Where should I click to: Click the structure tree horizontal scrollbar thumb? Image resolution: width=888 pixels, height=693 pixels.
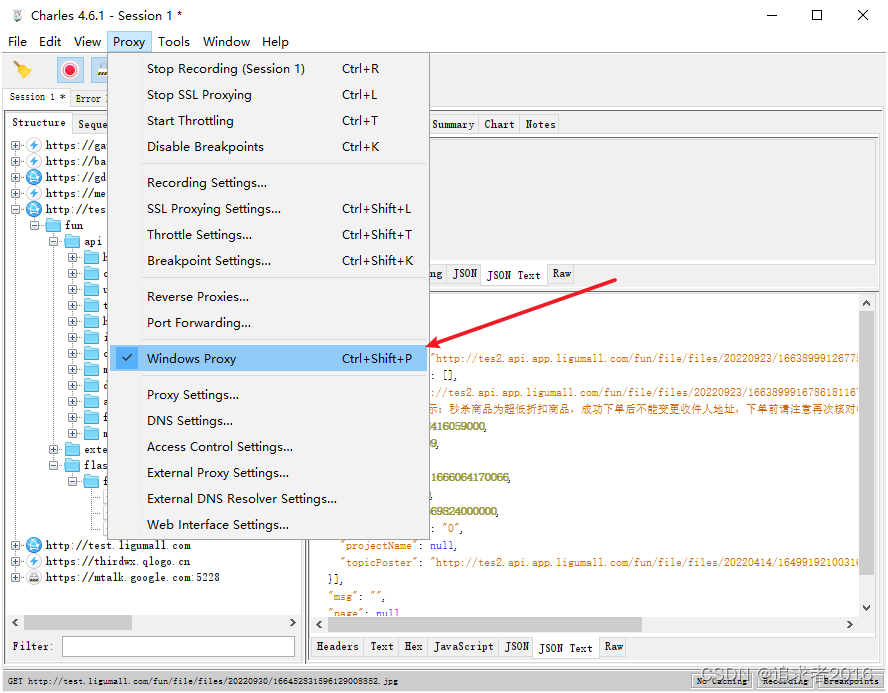78,623
